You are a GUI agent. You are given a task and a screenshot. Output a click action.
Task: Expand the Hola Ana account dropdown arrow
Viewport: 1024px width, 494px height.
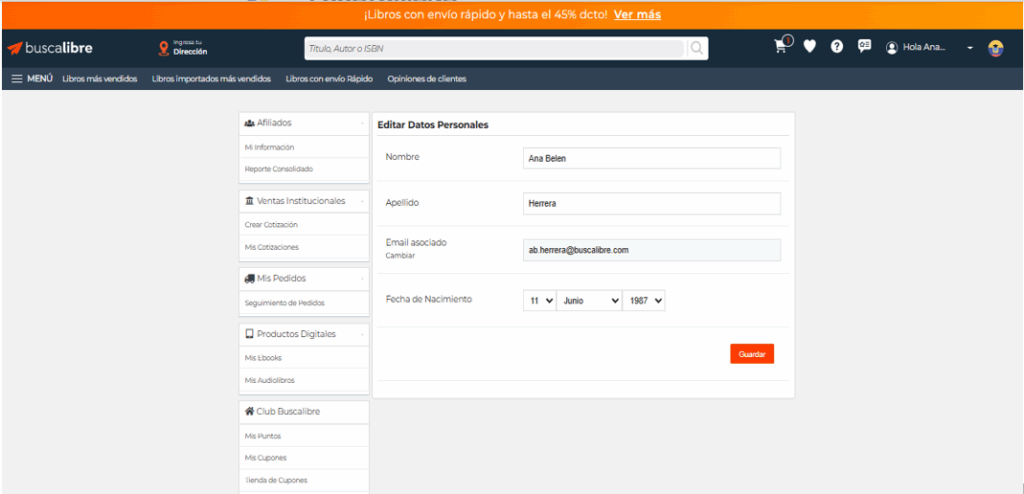click(969, 48)
